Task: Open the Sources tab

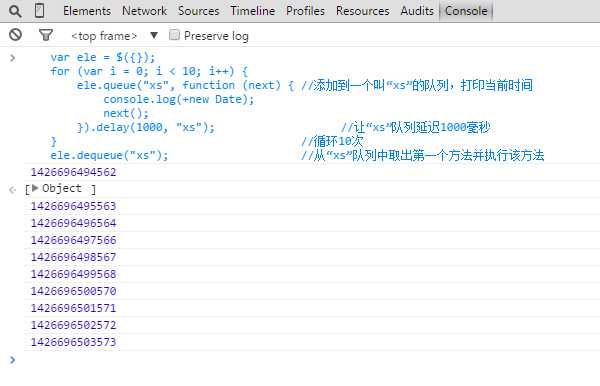Action: 199,11
